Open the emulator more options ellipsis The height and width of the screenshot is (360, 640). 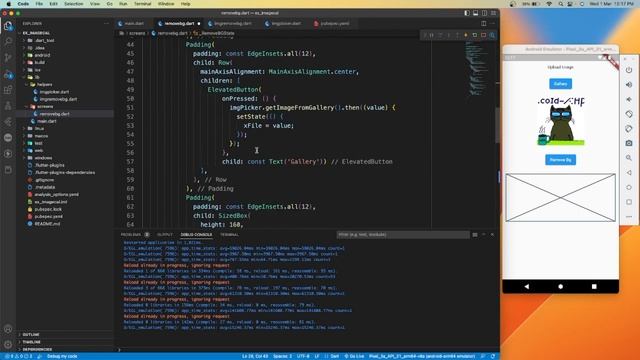629,217
